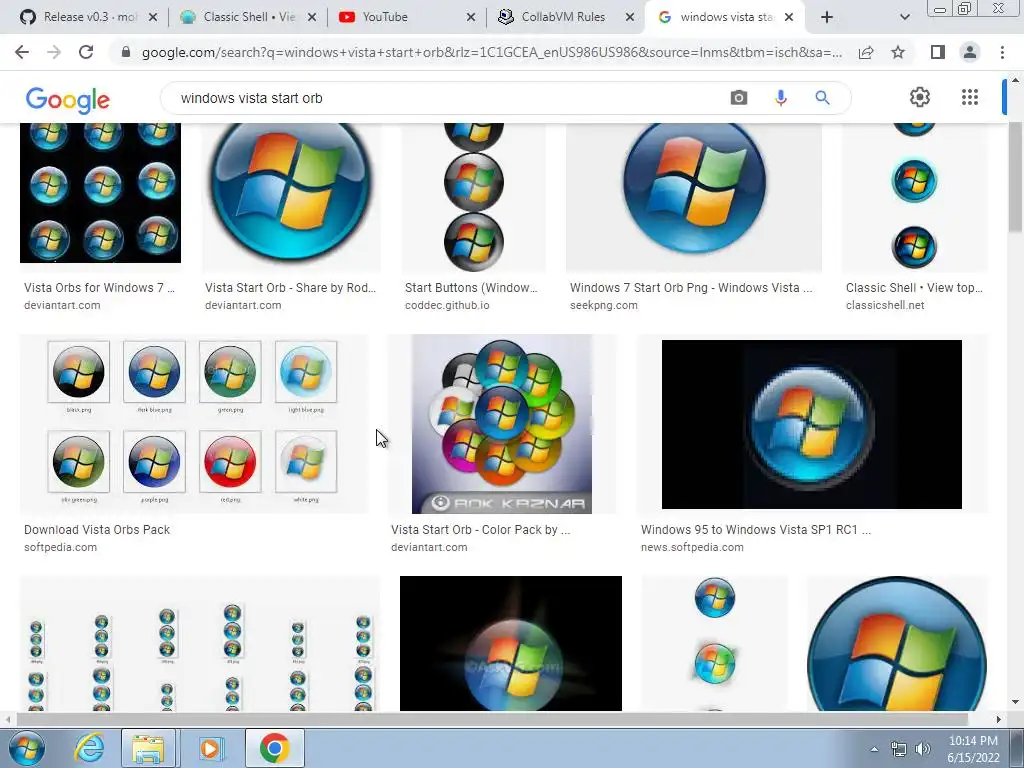Viewport: 1024px width, 768px height.
Task: Open the tab search dropdown
Action: coord(904,17)
